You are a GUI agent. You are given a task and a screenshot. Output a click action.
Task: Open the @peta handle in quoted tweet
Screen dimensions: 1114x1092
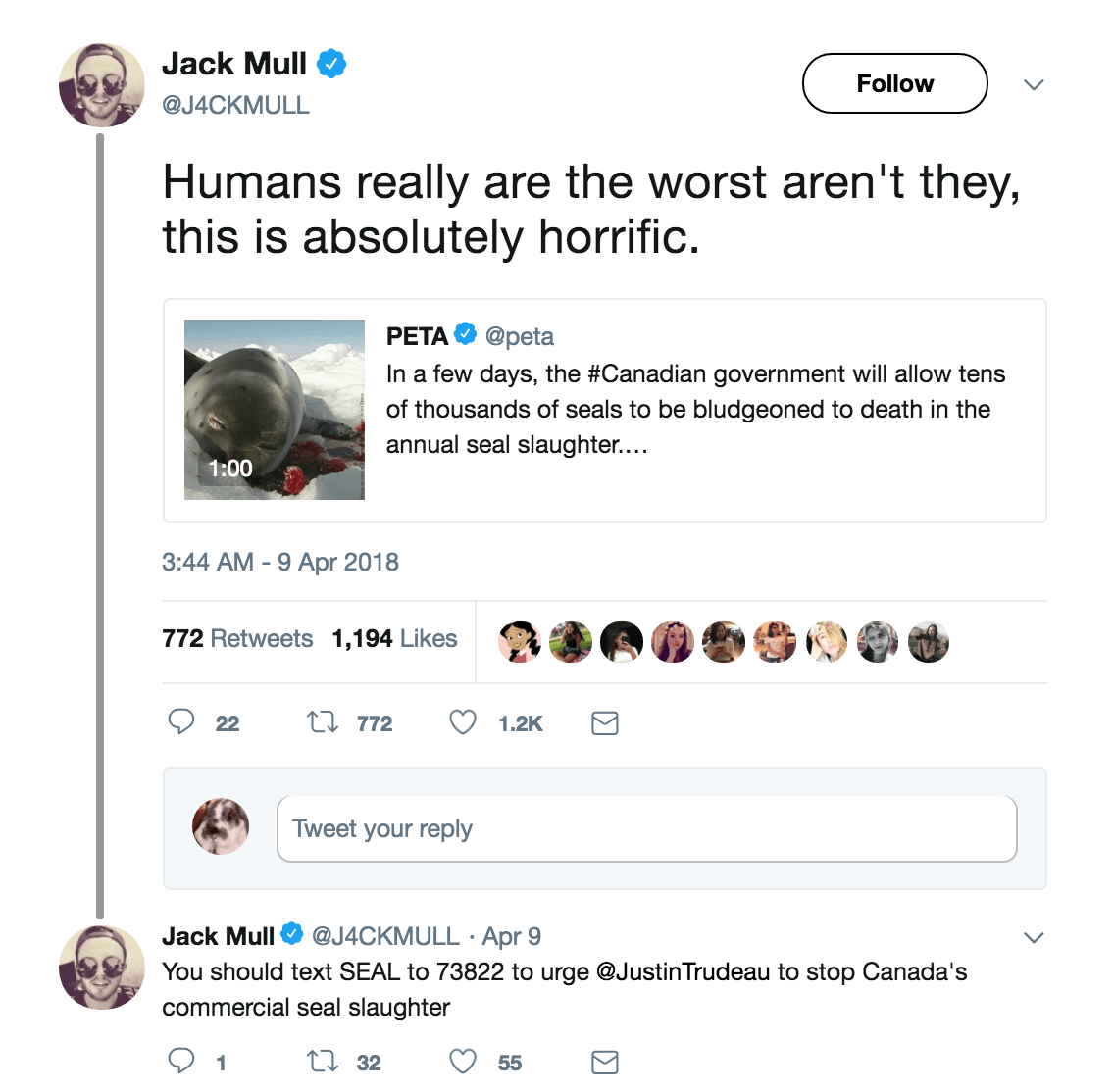point(520,336)
